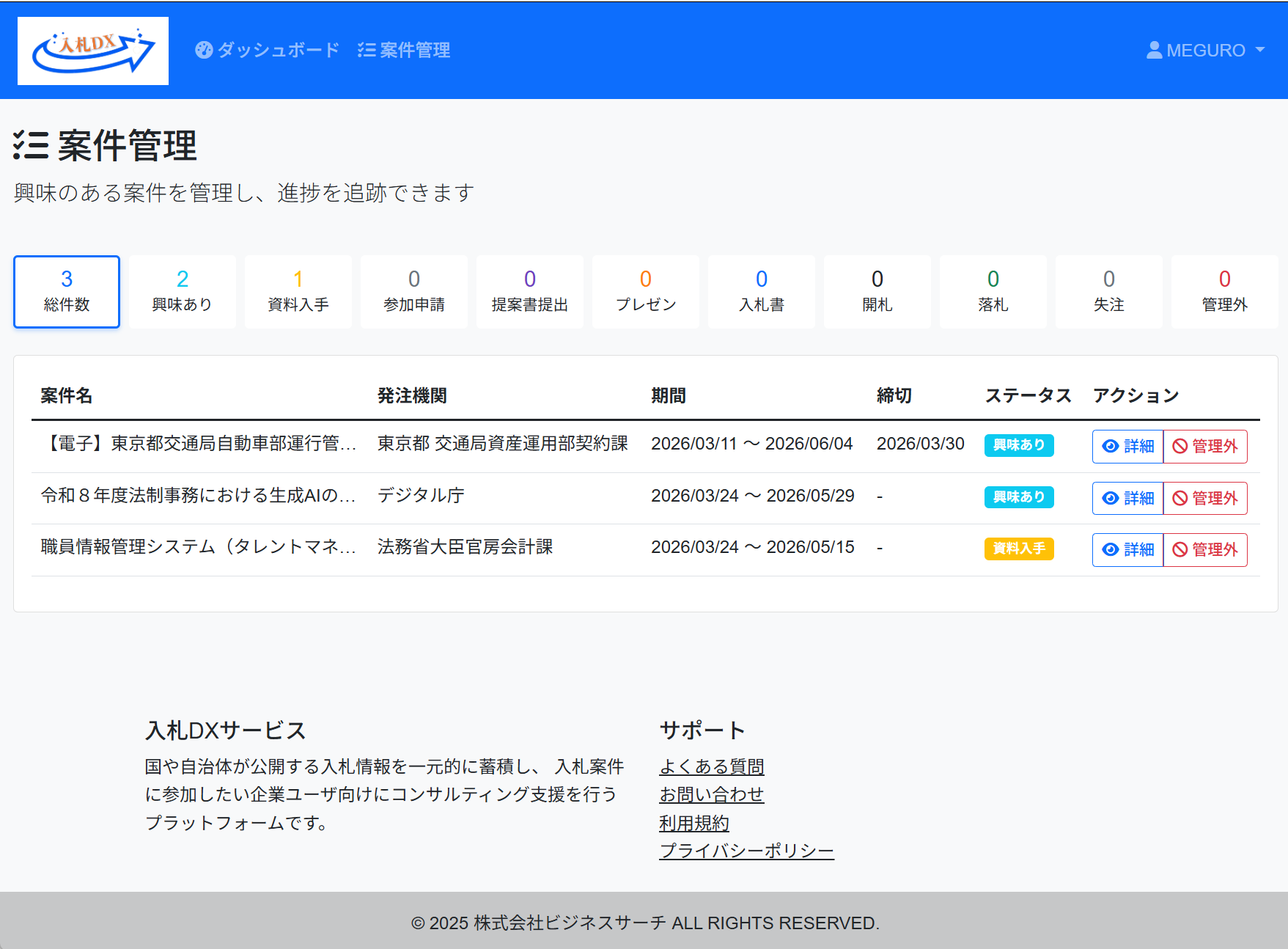The image size is (1288, 949).
Task: Toggle the 興味あり filter card
Action: click(182, 291)
